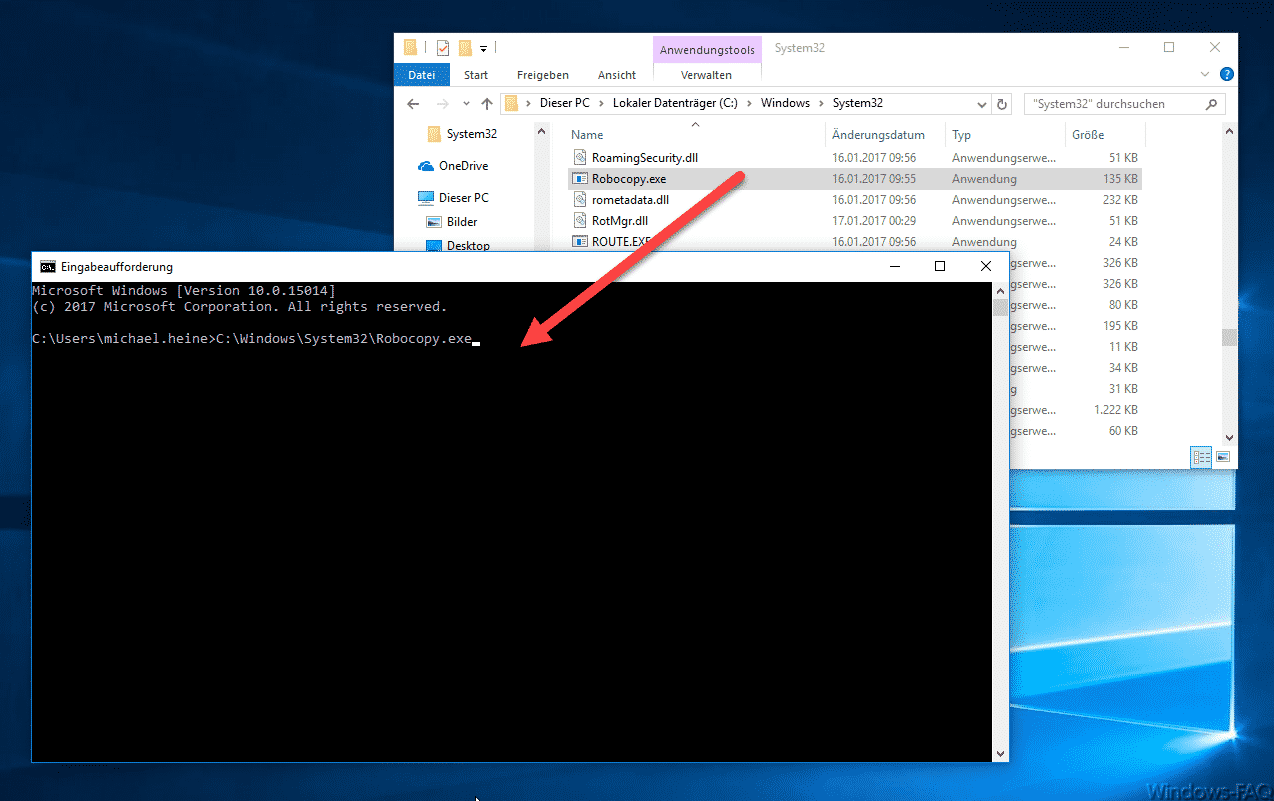Click the folder icon in address bar

click(512, 103)
